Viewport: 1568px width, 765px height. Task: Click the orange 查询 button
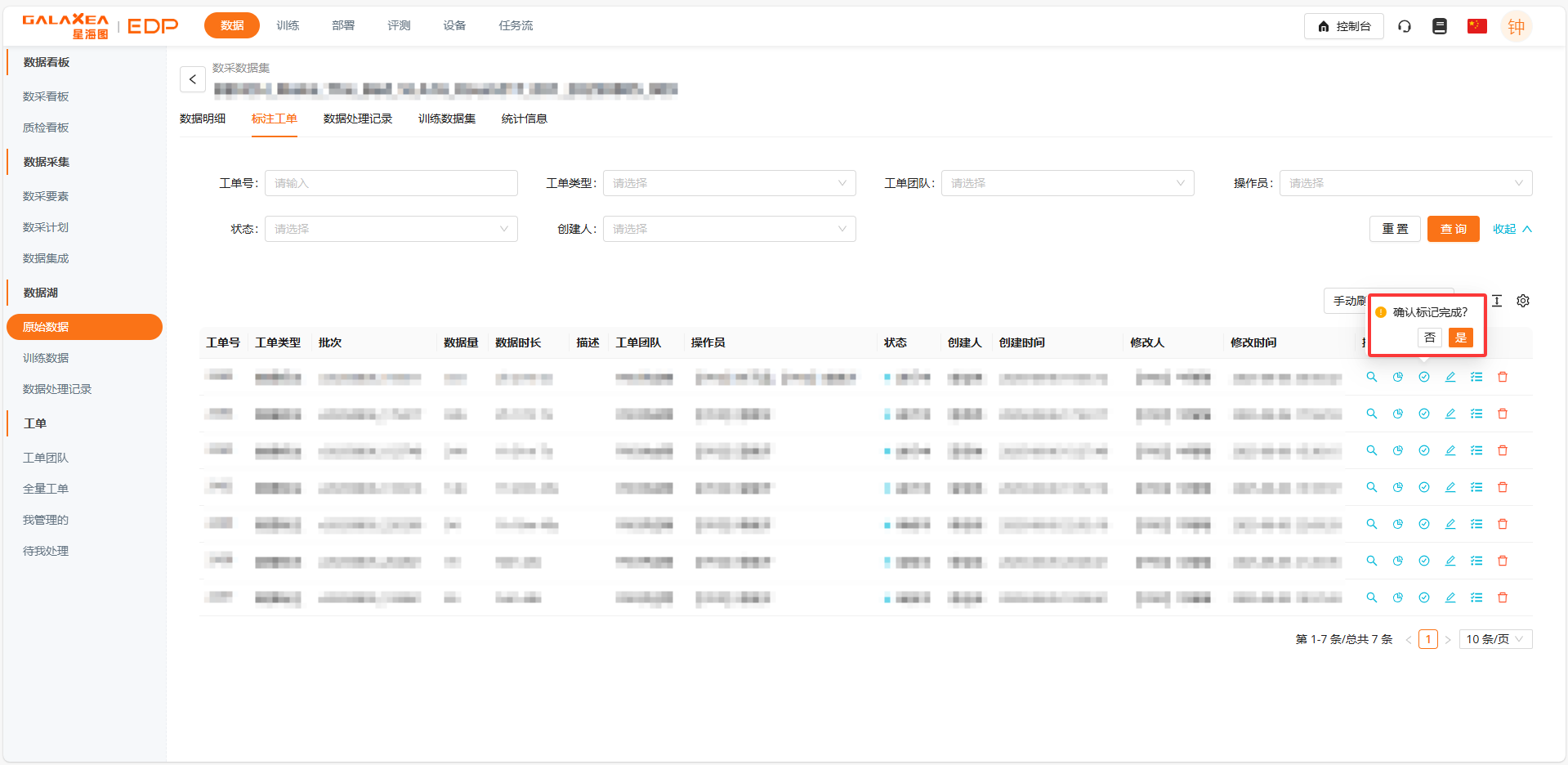point(1453,229)
